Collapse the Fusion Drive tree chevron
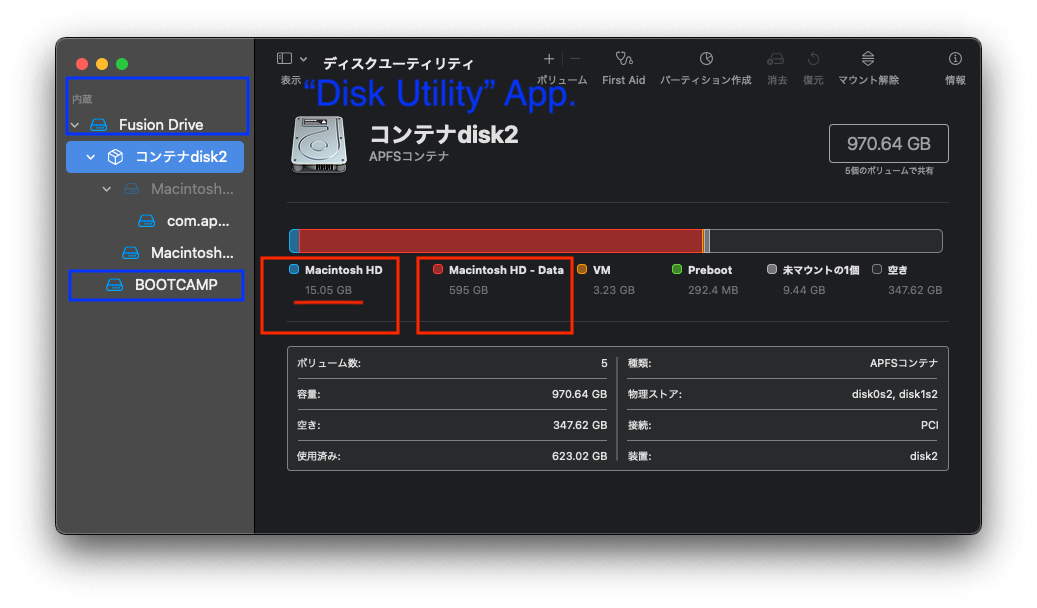The image size is (1037, 608). (75, 125)
